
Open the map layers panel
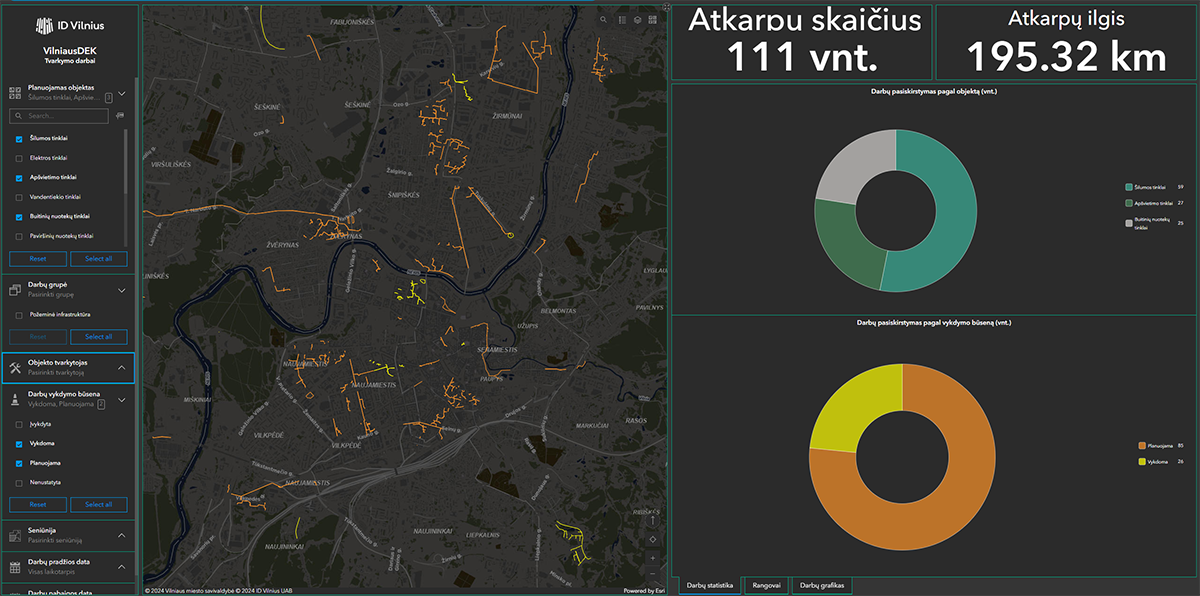(637, 19)
